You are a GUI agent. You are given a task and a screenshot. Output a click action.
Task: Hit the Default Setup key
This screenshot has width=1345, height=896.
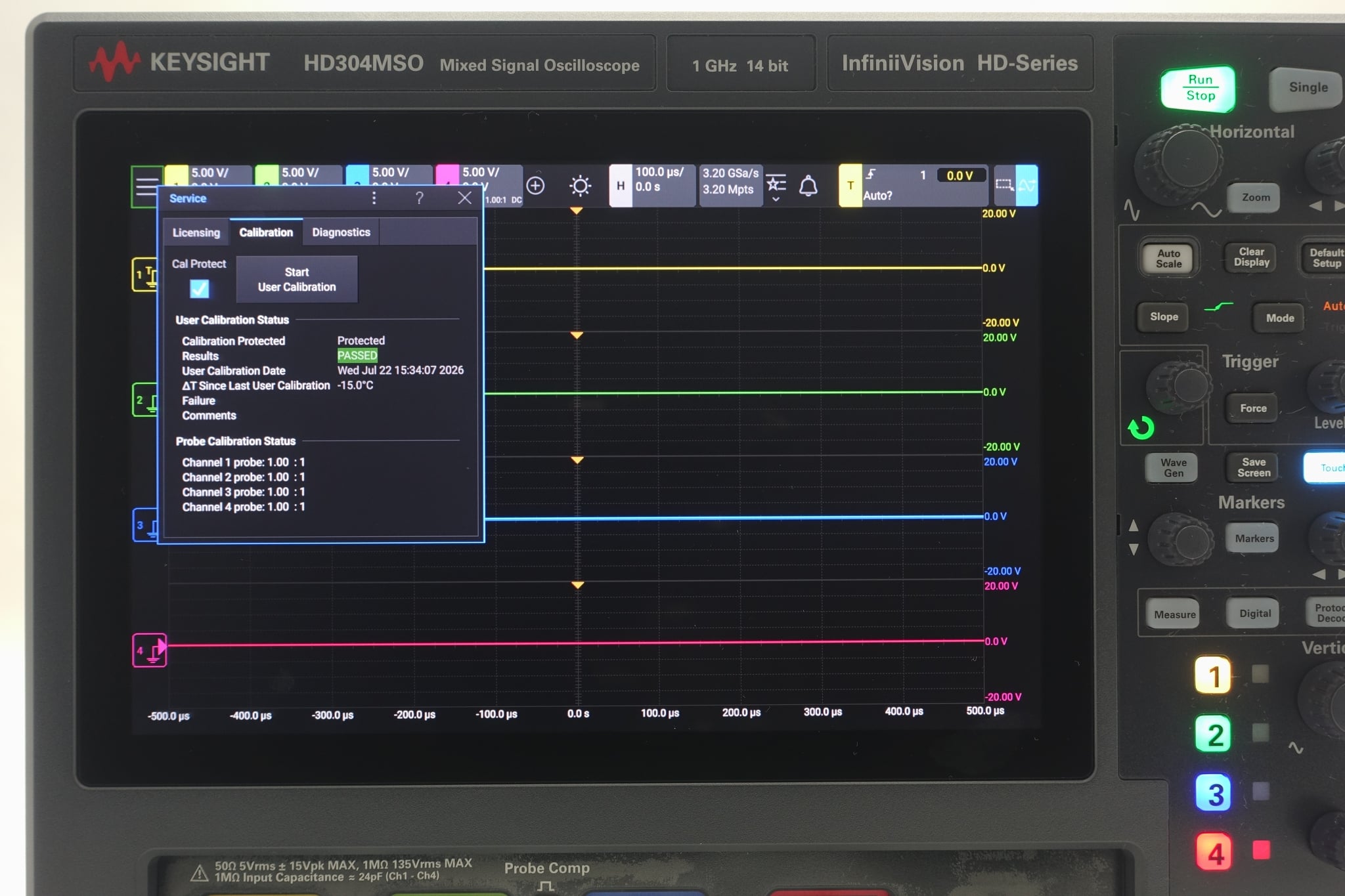pyautogui.click(x=1325, y=258)
